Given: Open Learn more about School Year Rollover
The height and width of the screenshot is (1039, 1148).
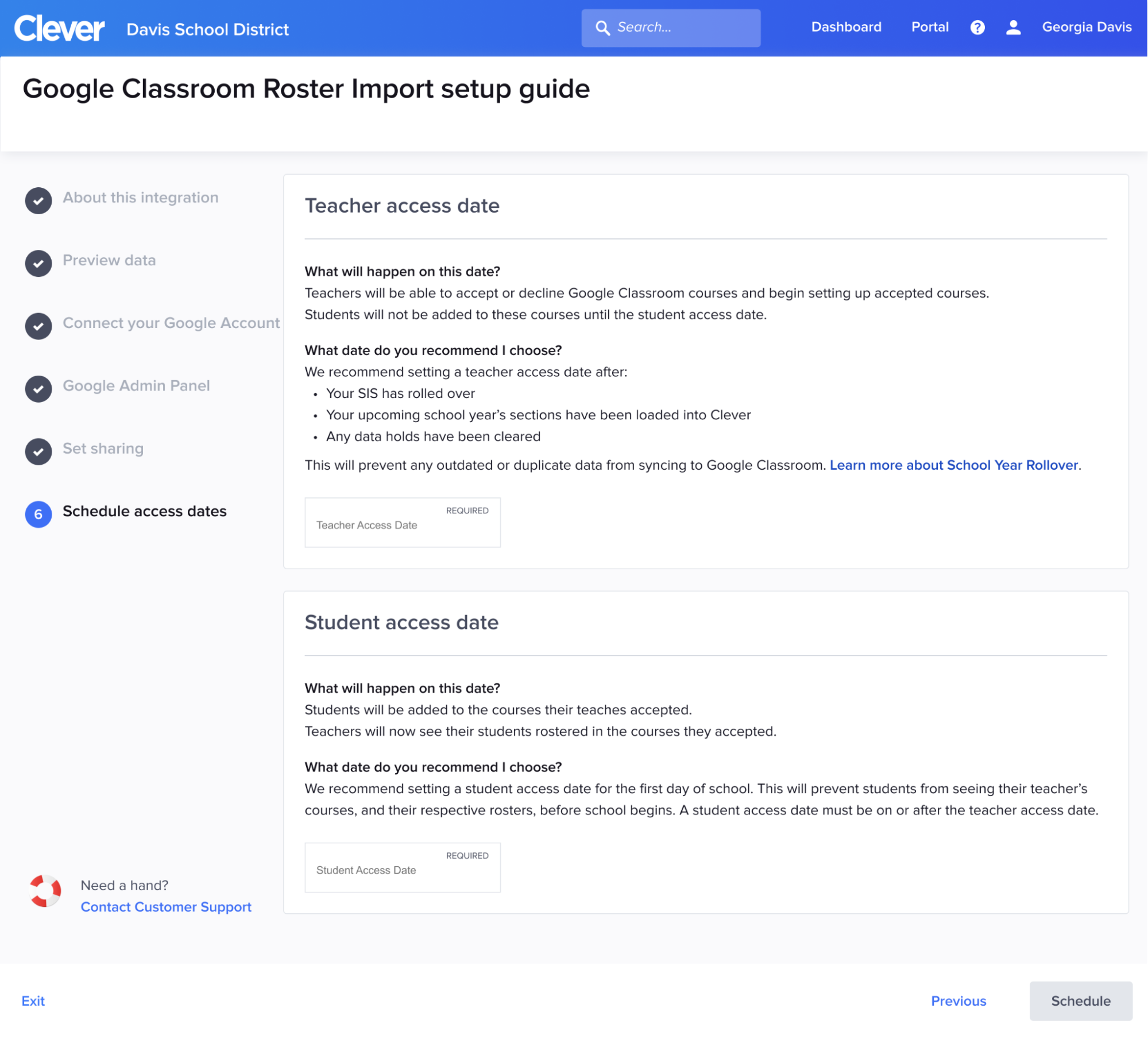Looking at the screenshot, I should point(953,465).
